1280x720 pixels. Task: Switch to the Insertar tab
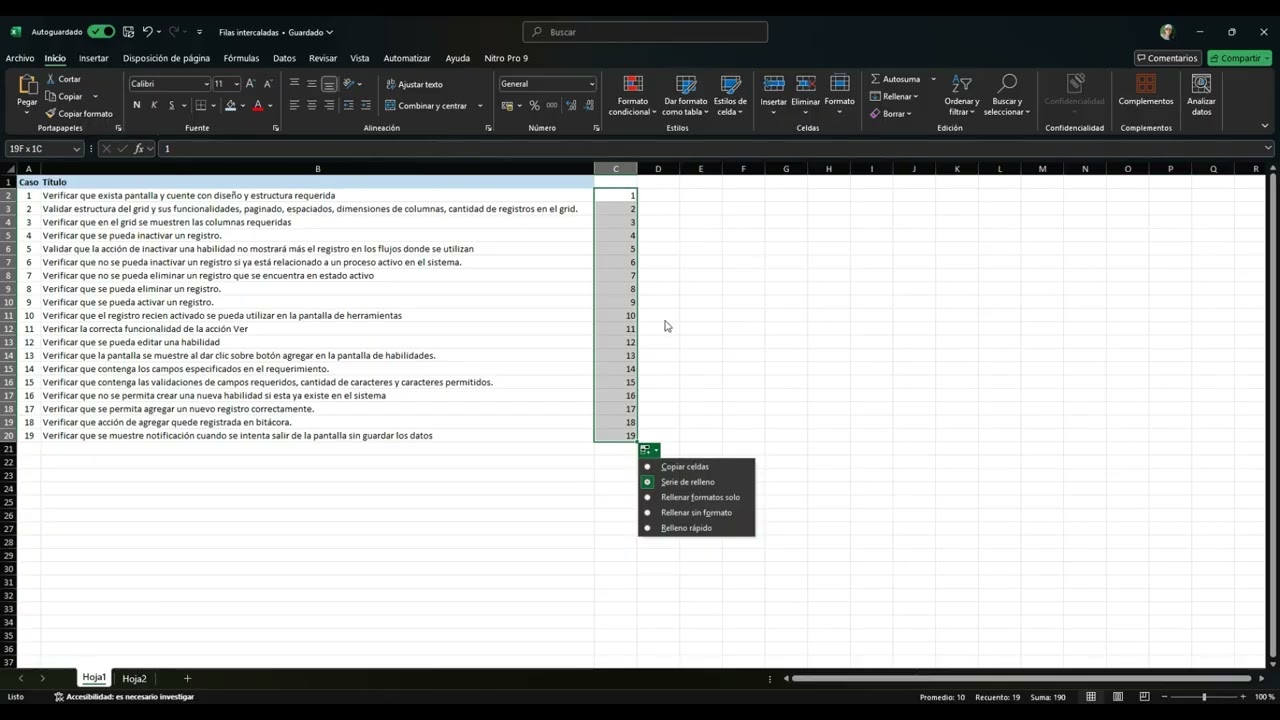(x=94, y=58)
